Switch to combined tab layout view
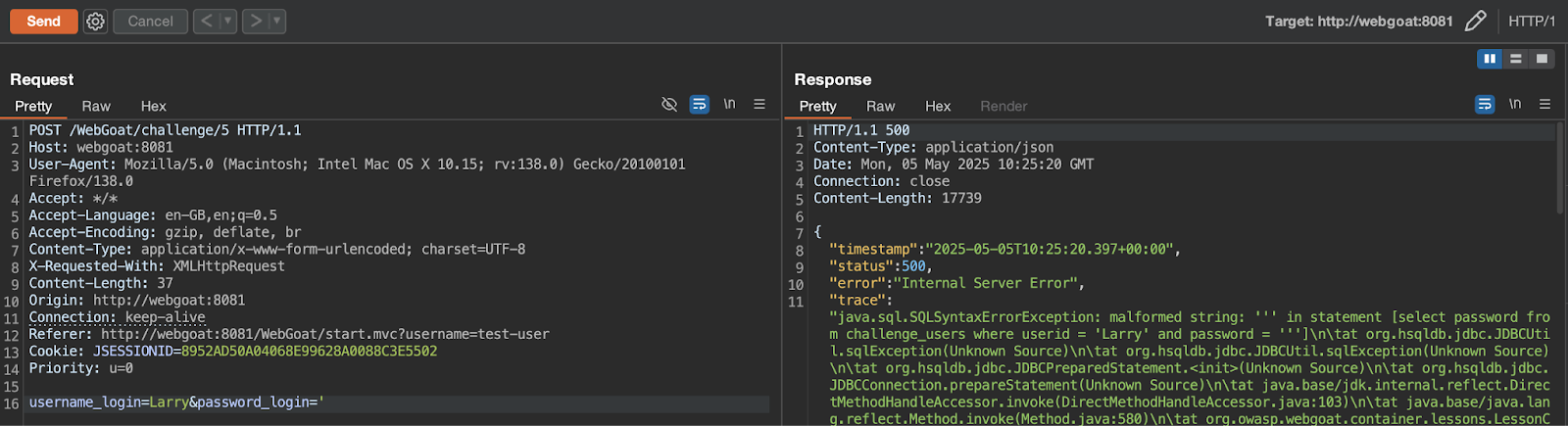Viewport: 1568px width, 426px height. pos(1542,59)
